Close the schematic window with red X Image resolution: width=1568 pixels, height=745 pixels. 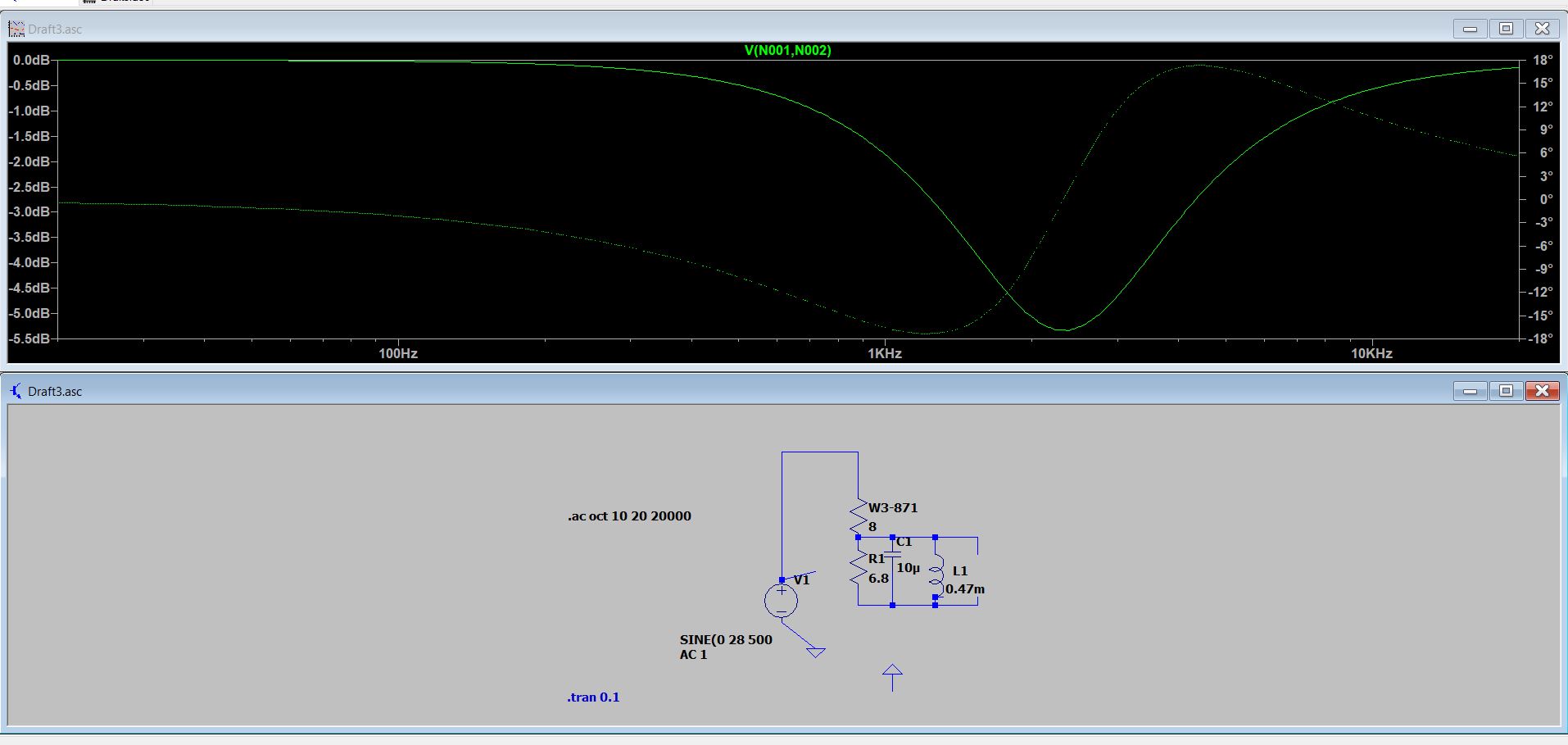tap(1542, 391)
